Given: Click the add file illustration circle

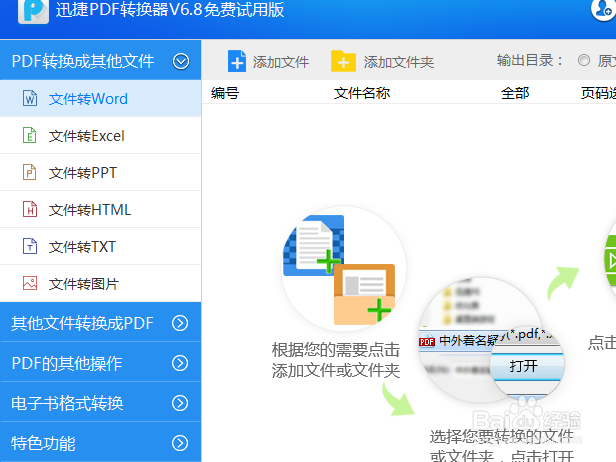Looking at the screenshot, I should 344,268.
